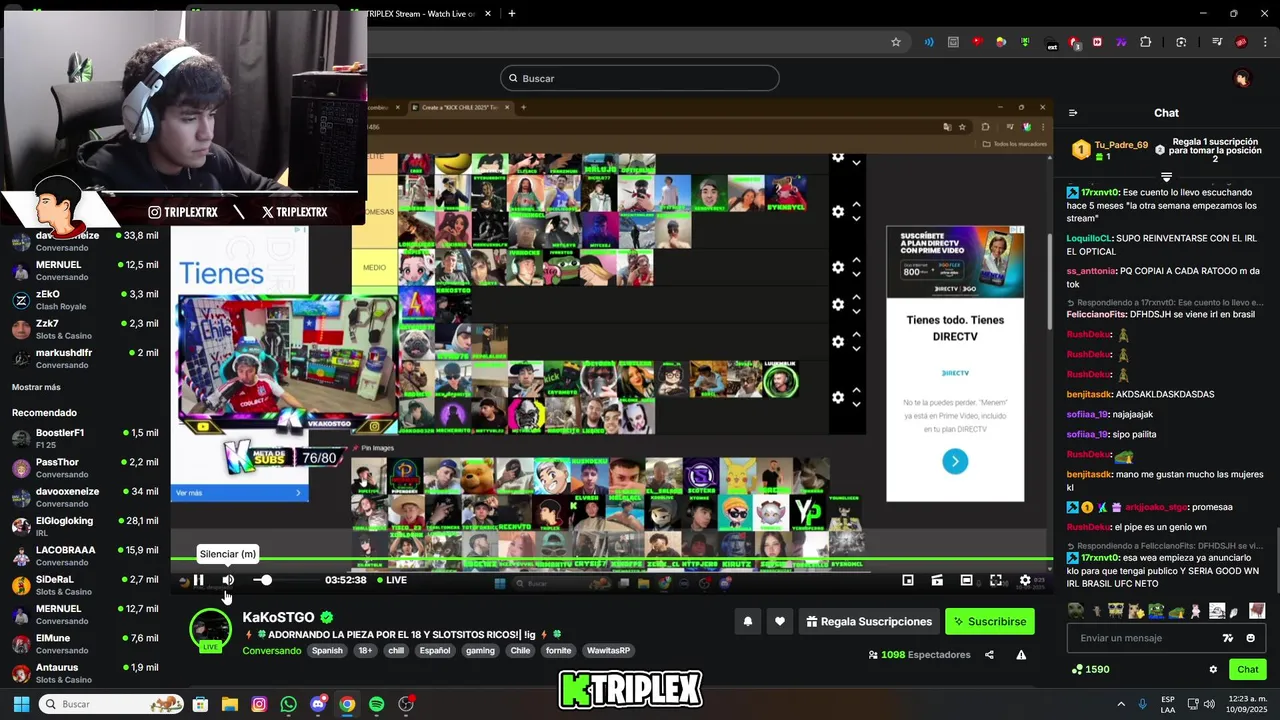Select the fornite tag
Viewport: 1280px width, 720px height.
pos(558,651)
